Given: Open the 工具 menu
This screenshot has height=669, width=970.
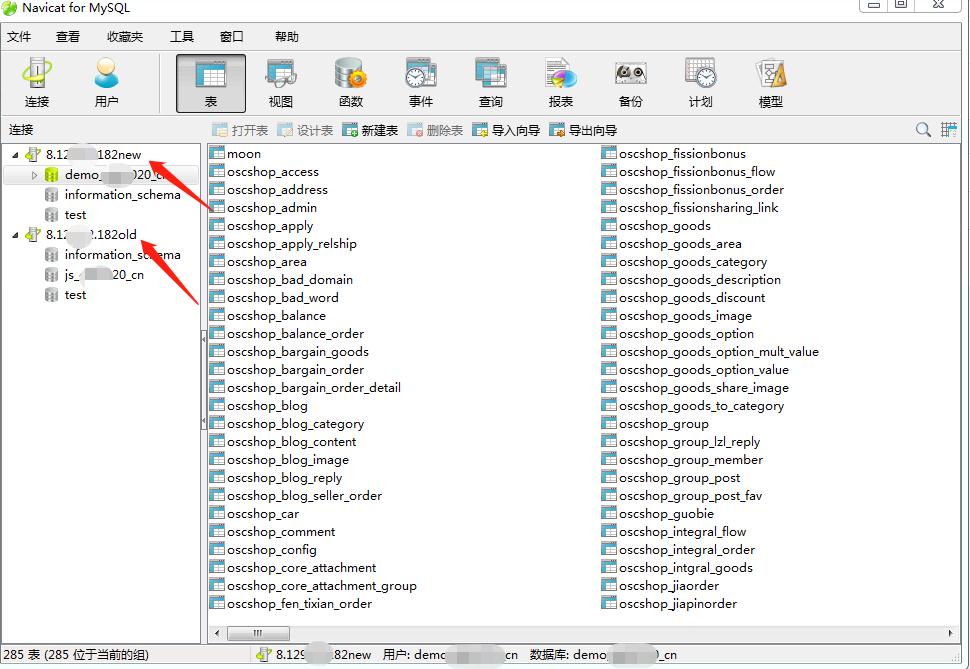Looking at the screenshot, I should click(x=182, y=37).
